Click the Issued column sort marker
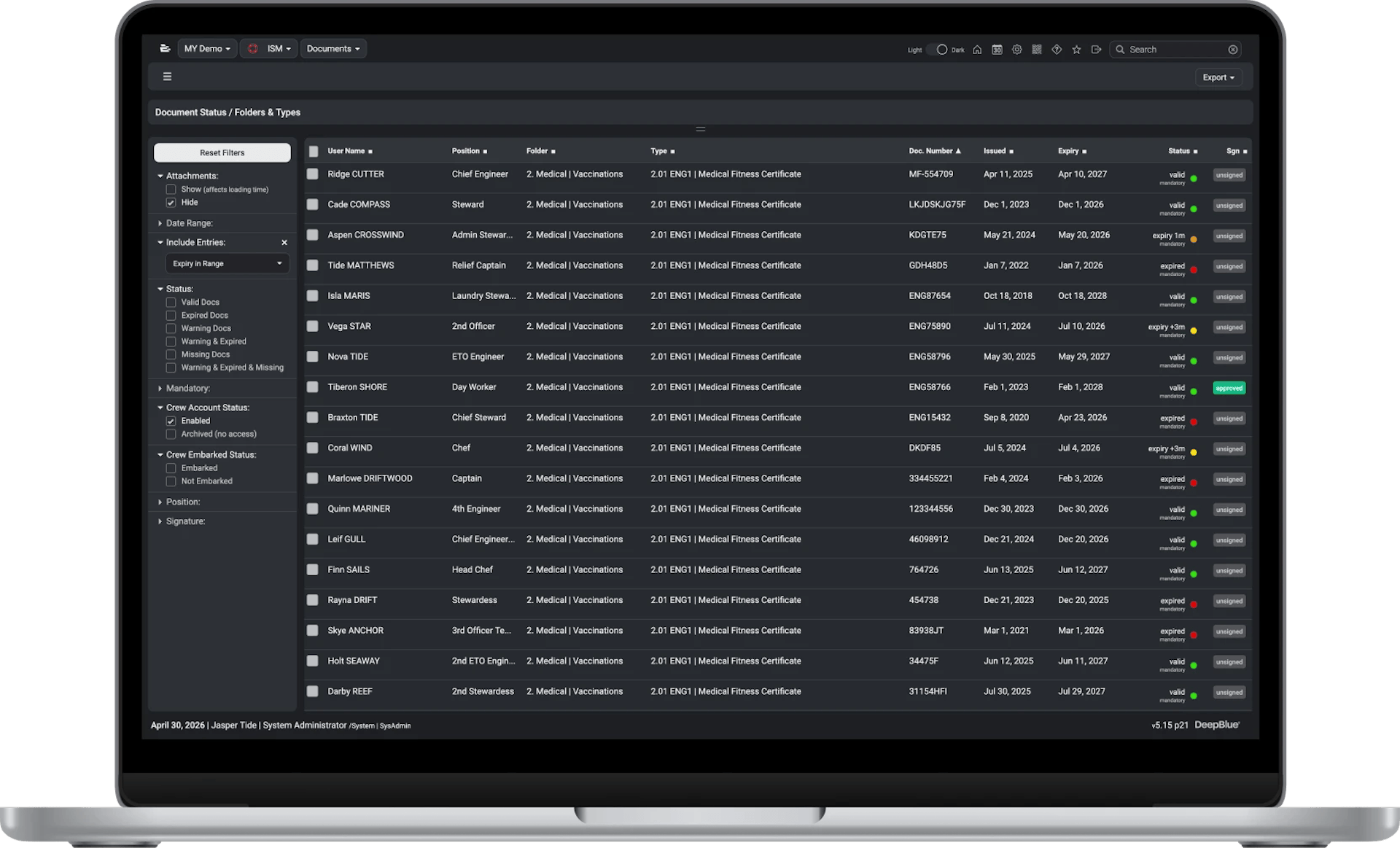Screen dimensions: 1400x848 1011,152
